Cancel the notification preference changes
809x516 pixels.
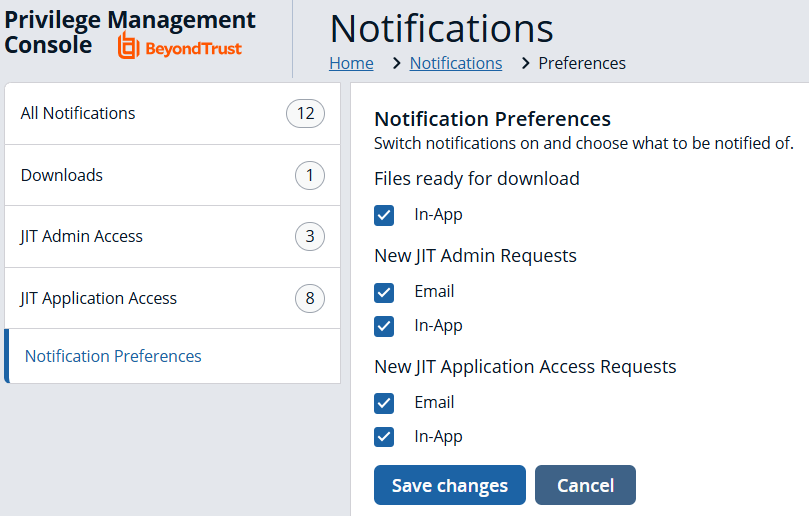[x=585, y=485]
